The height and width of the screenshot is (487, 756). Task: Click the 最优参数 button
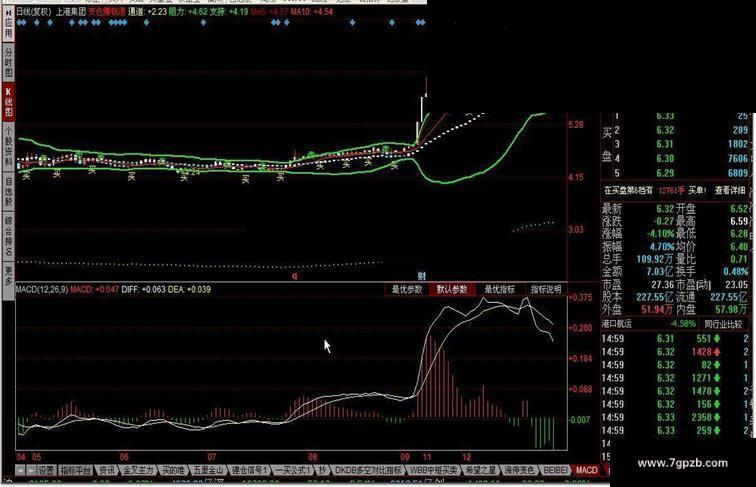tap(407, 289)
